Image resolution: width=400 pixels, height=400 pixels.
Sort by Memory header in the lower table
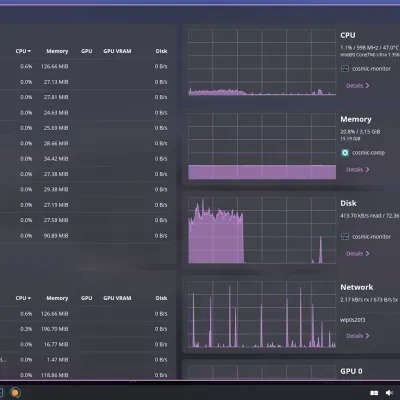click(57, 298)
